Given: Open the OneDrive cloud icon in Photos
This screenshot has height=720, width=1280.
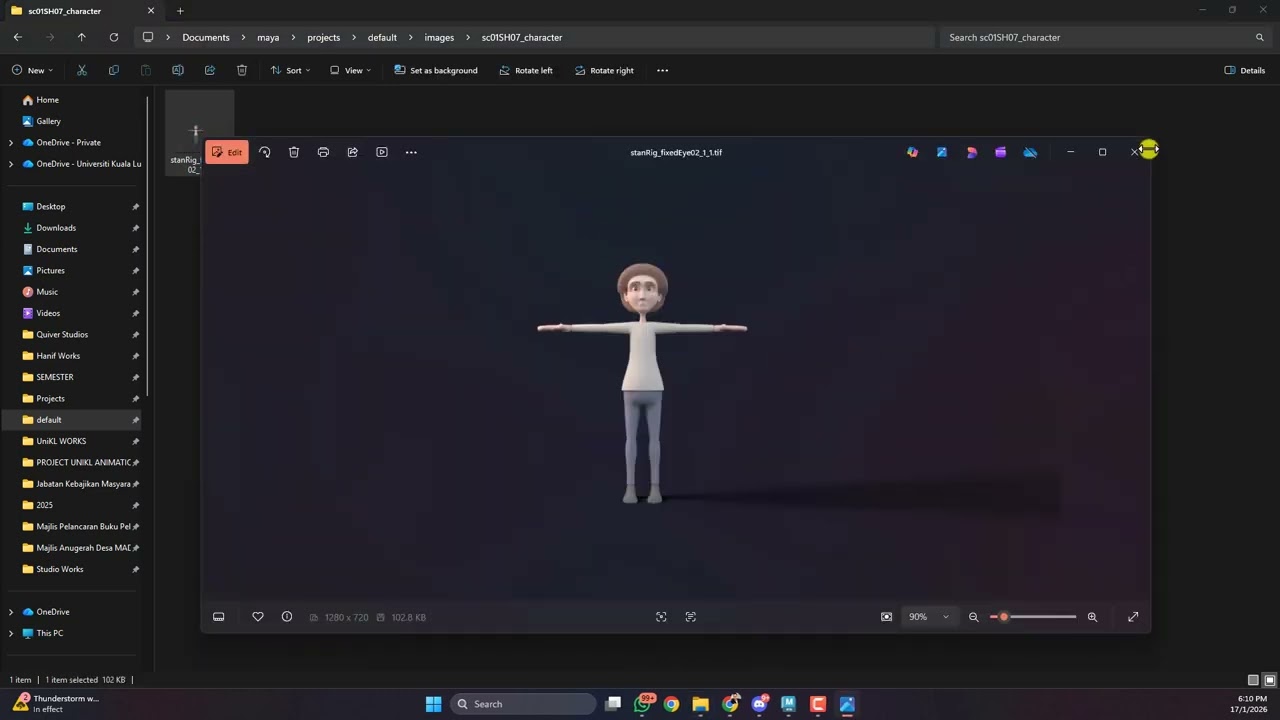Looking at the screenshot, I should pos(1030,152).
